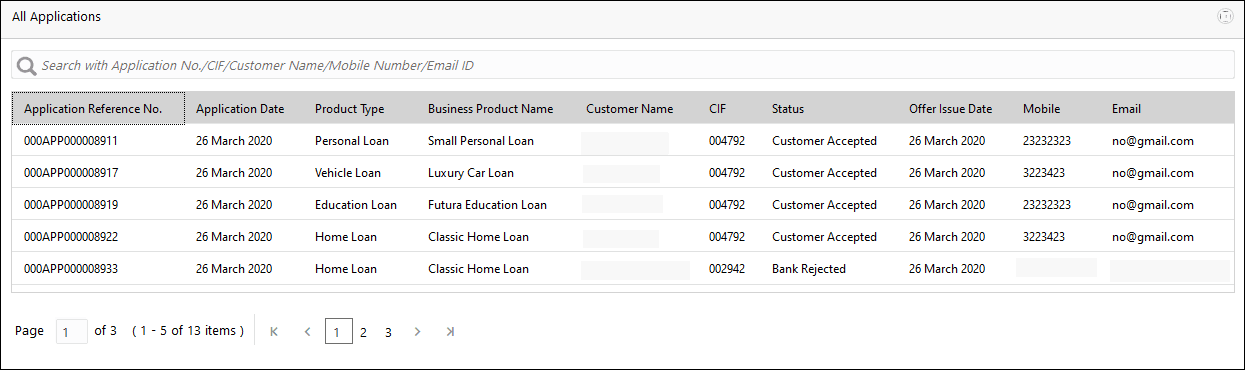Select the Luxury Car Loan row
The width and height of the screenshot is (1245, 370).
pos(623,173)
